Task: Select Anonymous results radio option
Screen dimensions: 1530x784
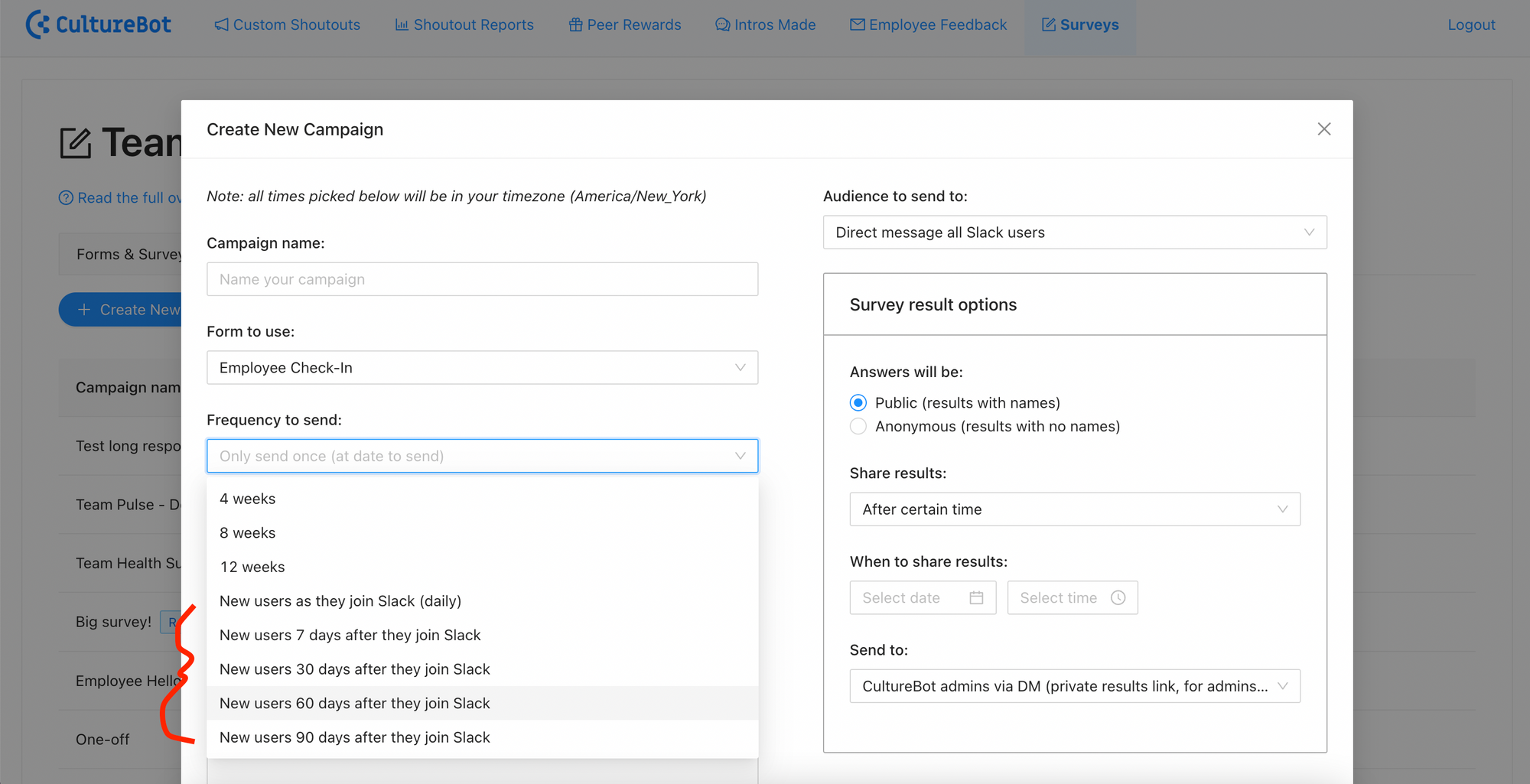Action: coord(858,427)
